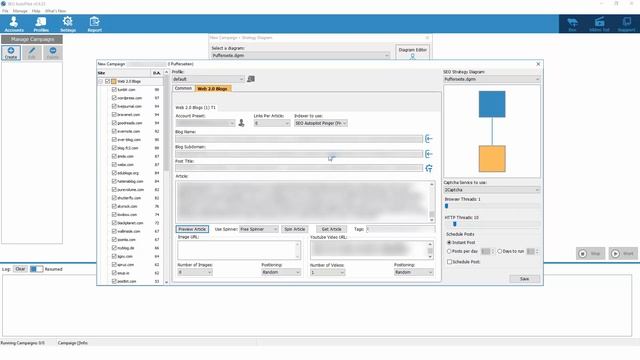Open the Number of Images dropdown
Image resolution: width=640 pixels, height=360 pixels.
[195, 272]
